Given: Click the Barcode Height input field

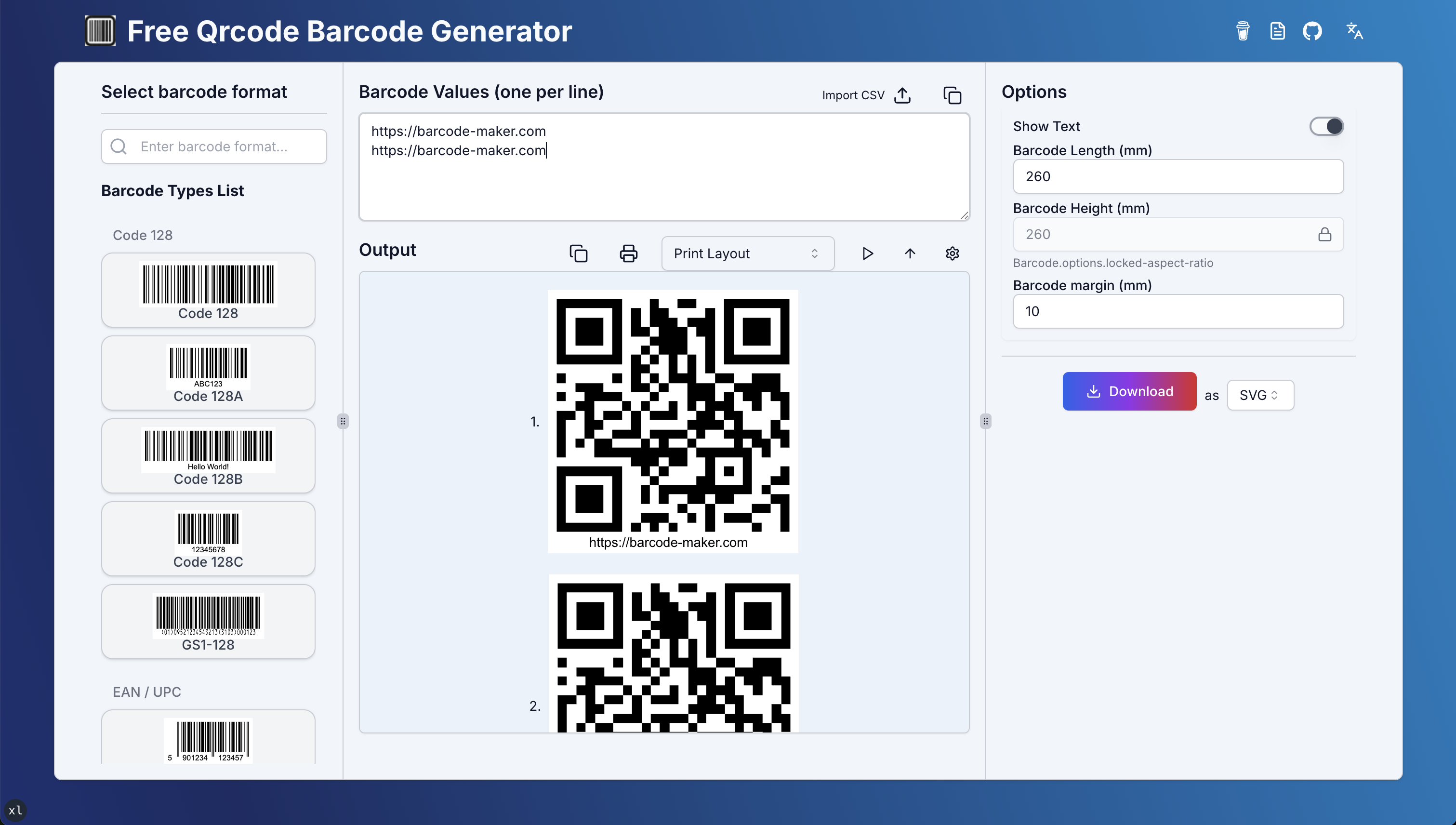Looking at the screenshot, I should [1178, 234].
